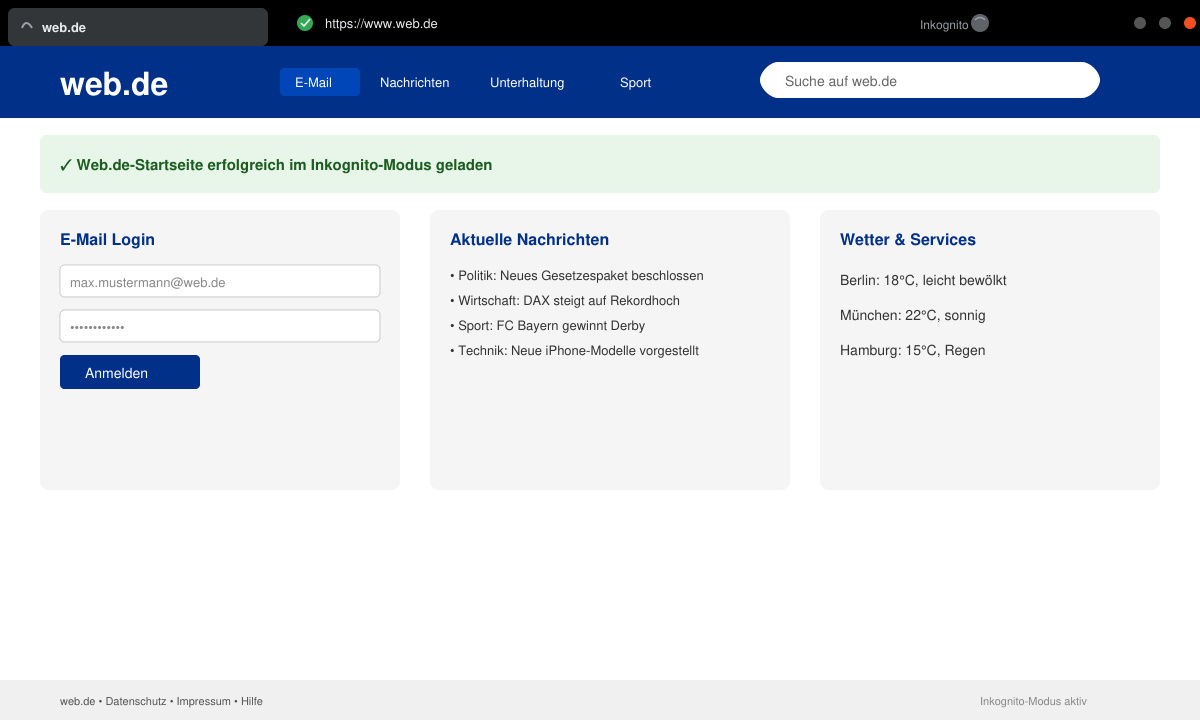
Task: Click the Aktuelle Nachrichten heading
Action: point(529,239)
